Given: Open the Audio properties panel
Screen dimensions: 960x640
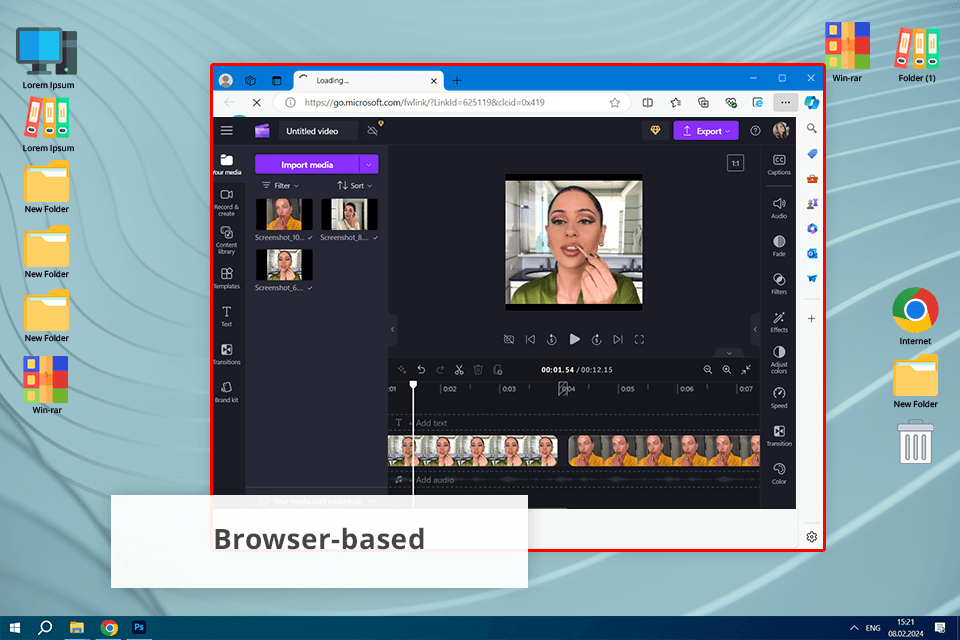Looking at the screenshot, I should tap(779, 208).
